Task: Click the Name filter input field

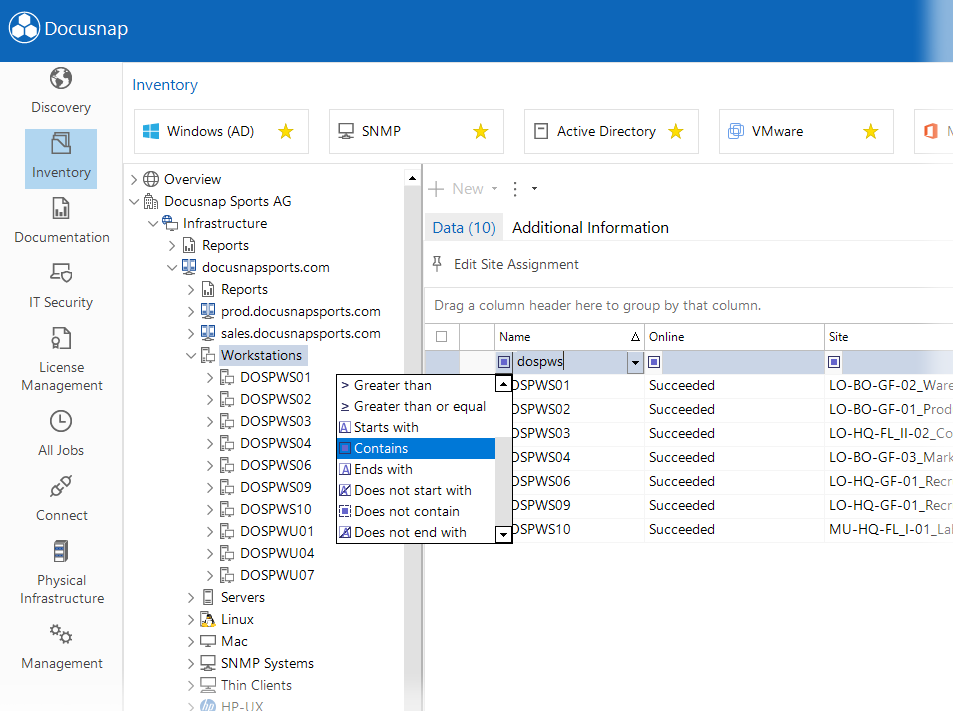Action: point(570,362)
